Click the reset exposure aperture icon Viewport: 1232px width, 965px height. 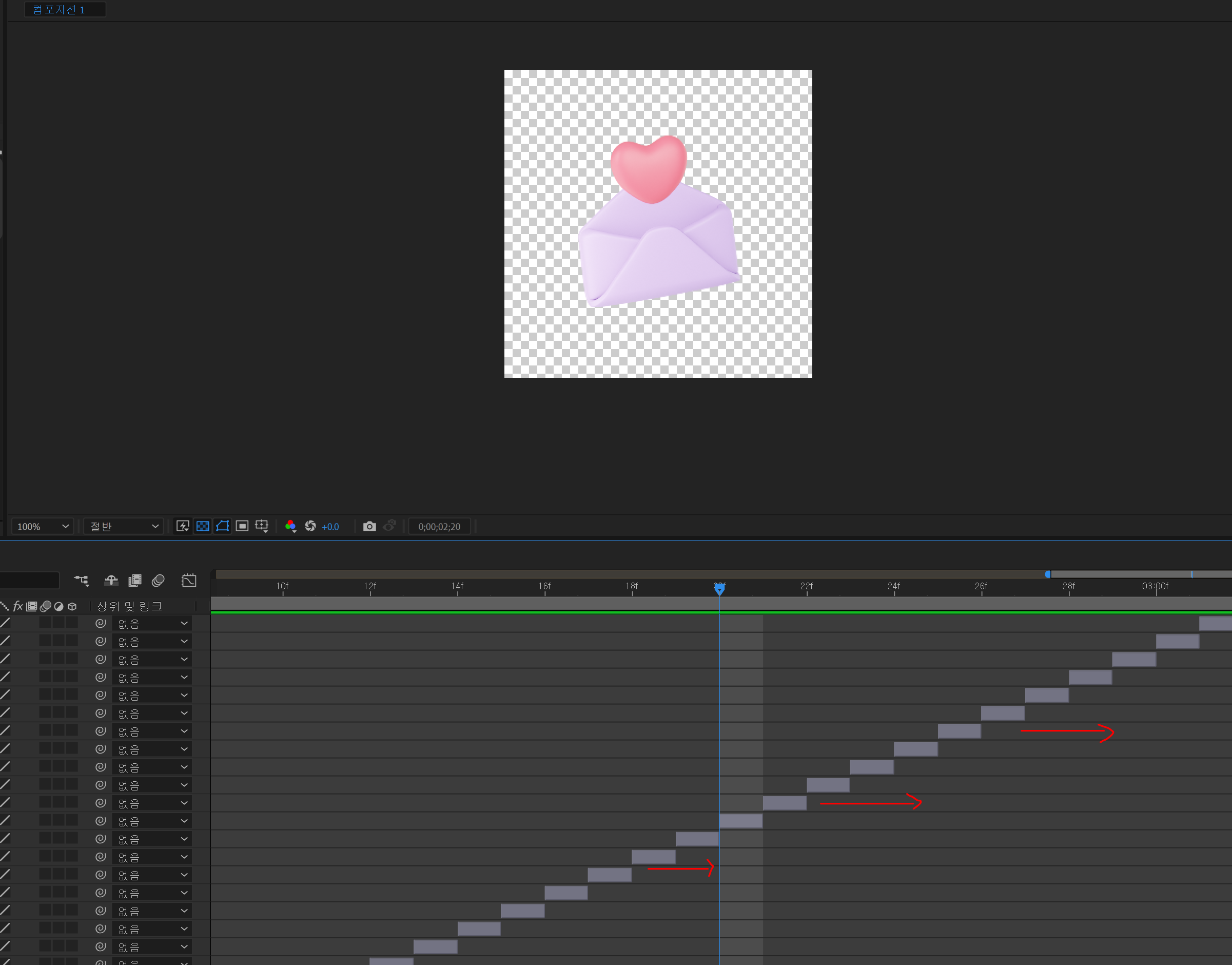[x=310, y=526]
